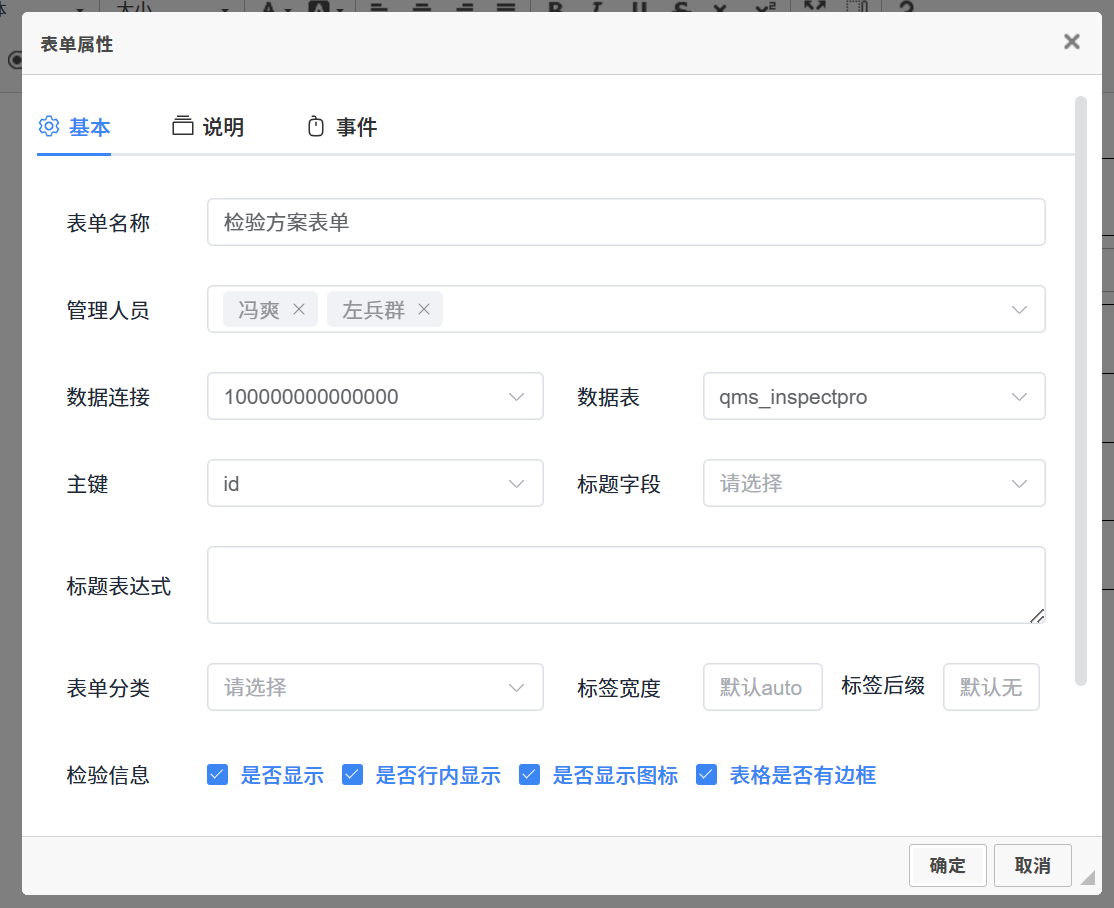Viewport: 1114px width, 908px height.
Task: Remove the 冯爽 tag from 管理人员
Action: 298,310
